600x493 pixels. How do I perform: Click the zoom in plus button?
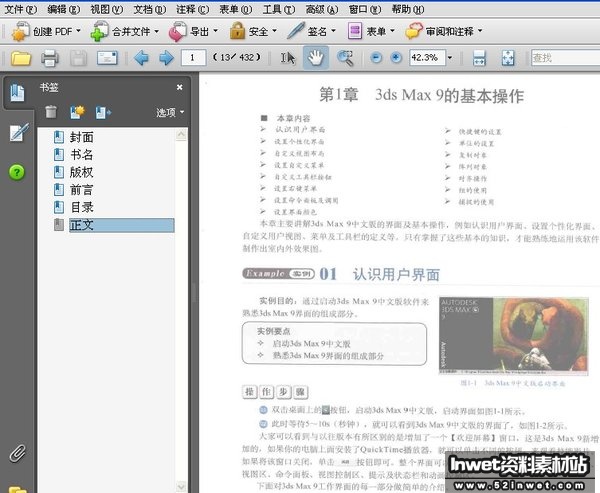click(x=396, y=58)
